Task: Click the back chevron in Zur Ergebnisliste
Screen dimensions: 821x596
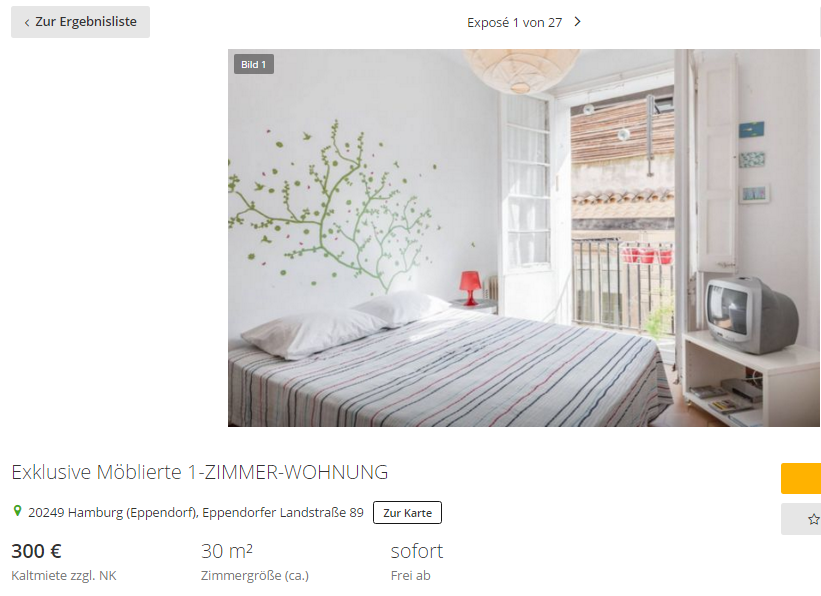Action: coord(27,23)
